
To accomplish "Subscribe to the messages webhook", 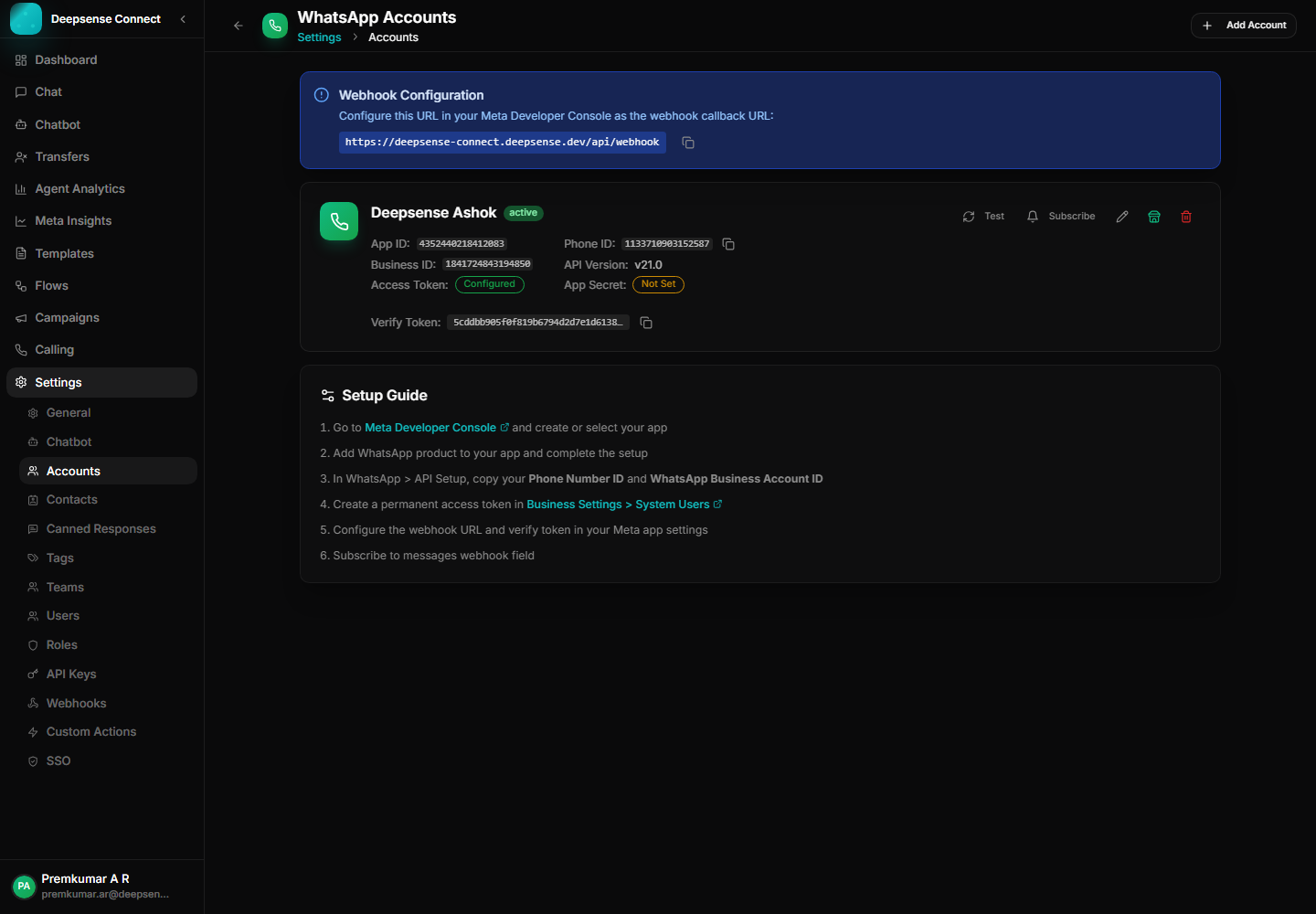I will tap(1060, 216).
